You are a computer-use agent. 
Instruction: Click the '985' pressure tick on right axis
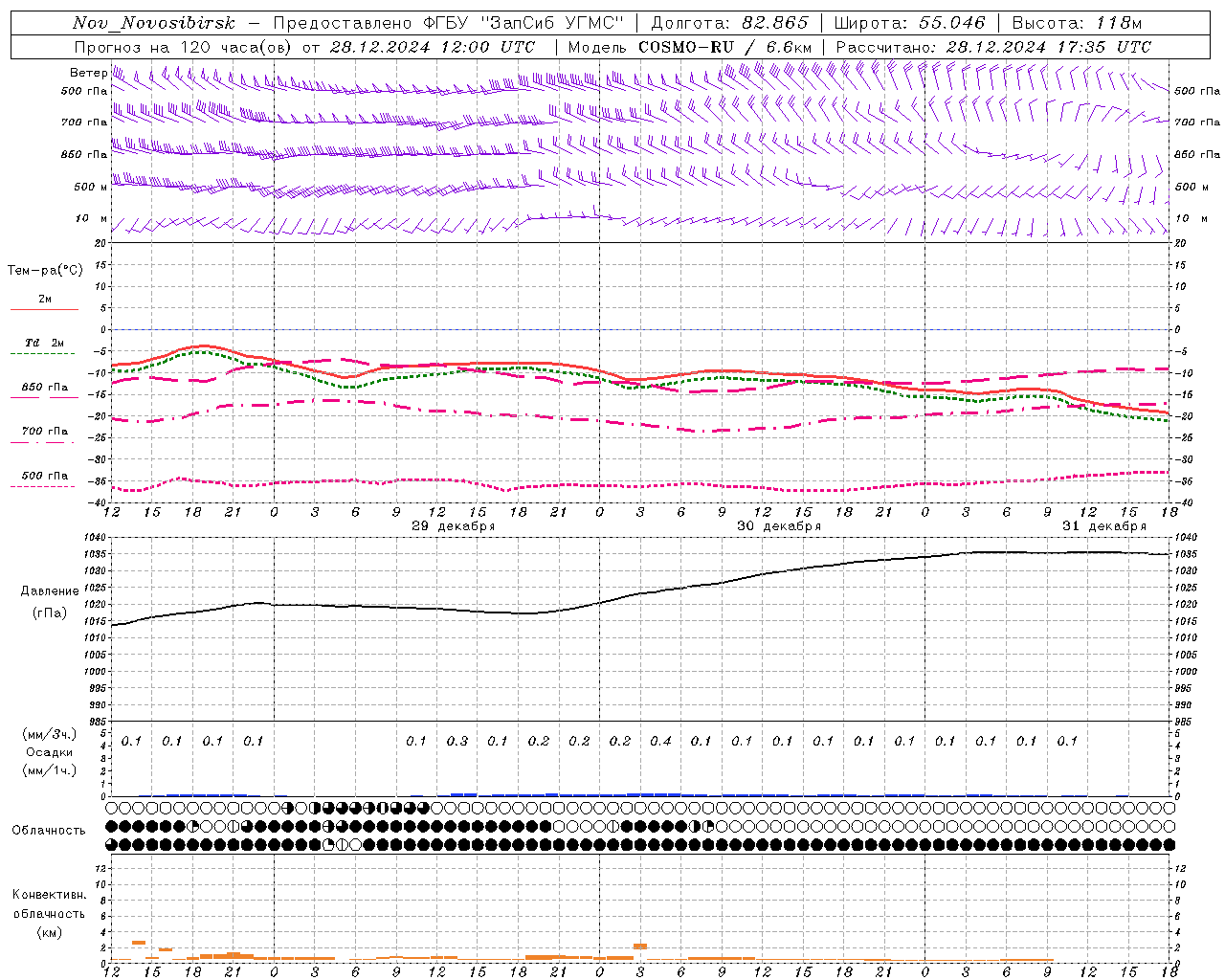point(1184,722)
